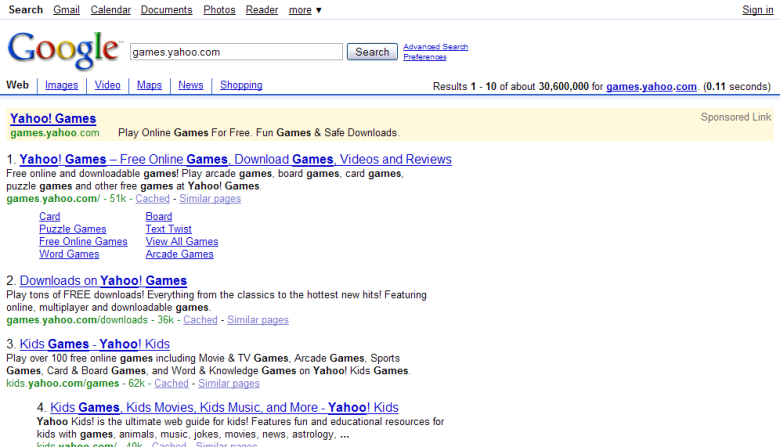Open result 4 Kids Games, Kids Movies link
Viewport: 780px width, 447px height.
coord(224,407)
